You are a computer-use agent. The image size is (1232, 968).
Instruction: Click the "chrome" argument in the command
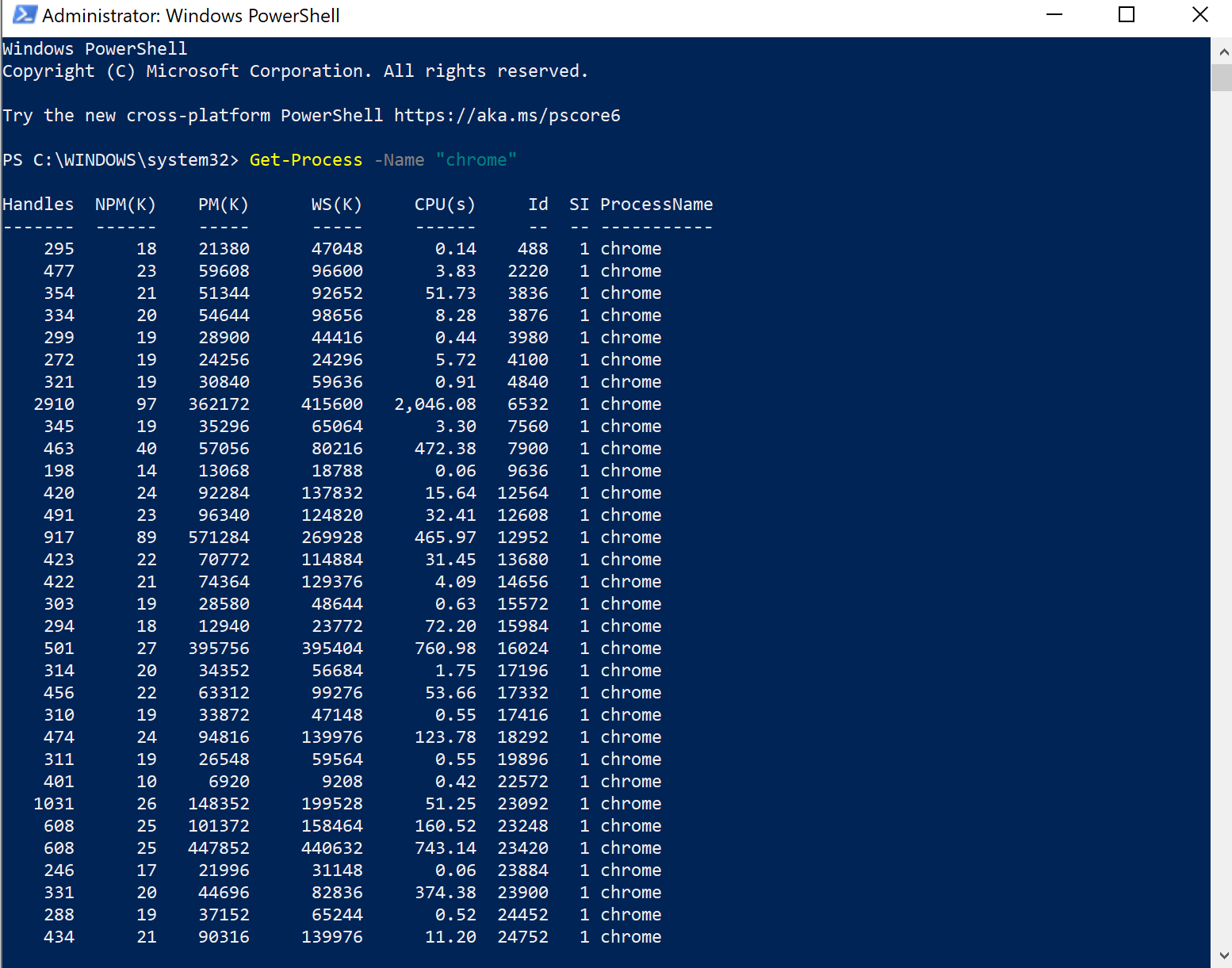[x=476, y=160]
